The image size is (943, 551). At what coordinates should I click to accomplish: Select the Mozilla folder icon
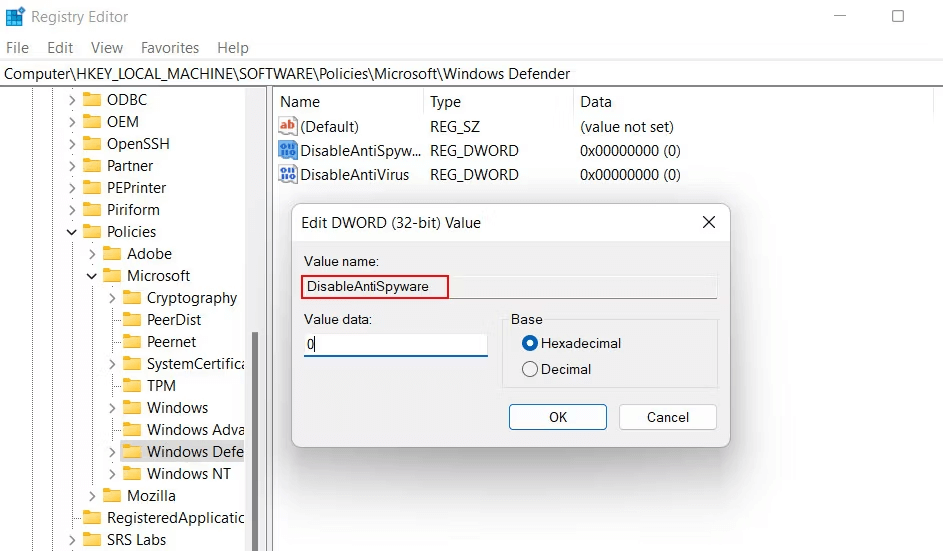(x=112, y=495)
